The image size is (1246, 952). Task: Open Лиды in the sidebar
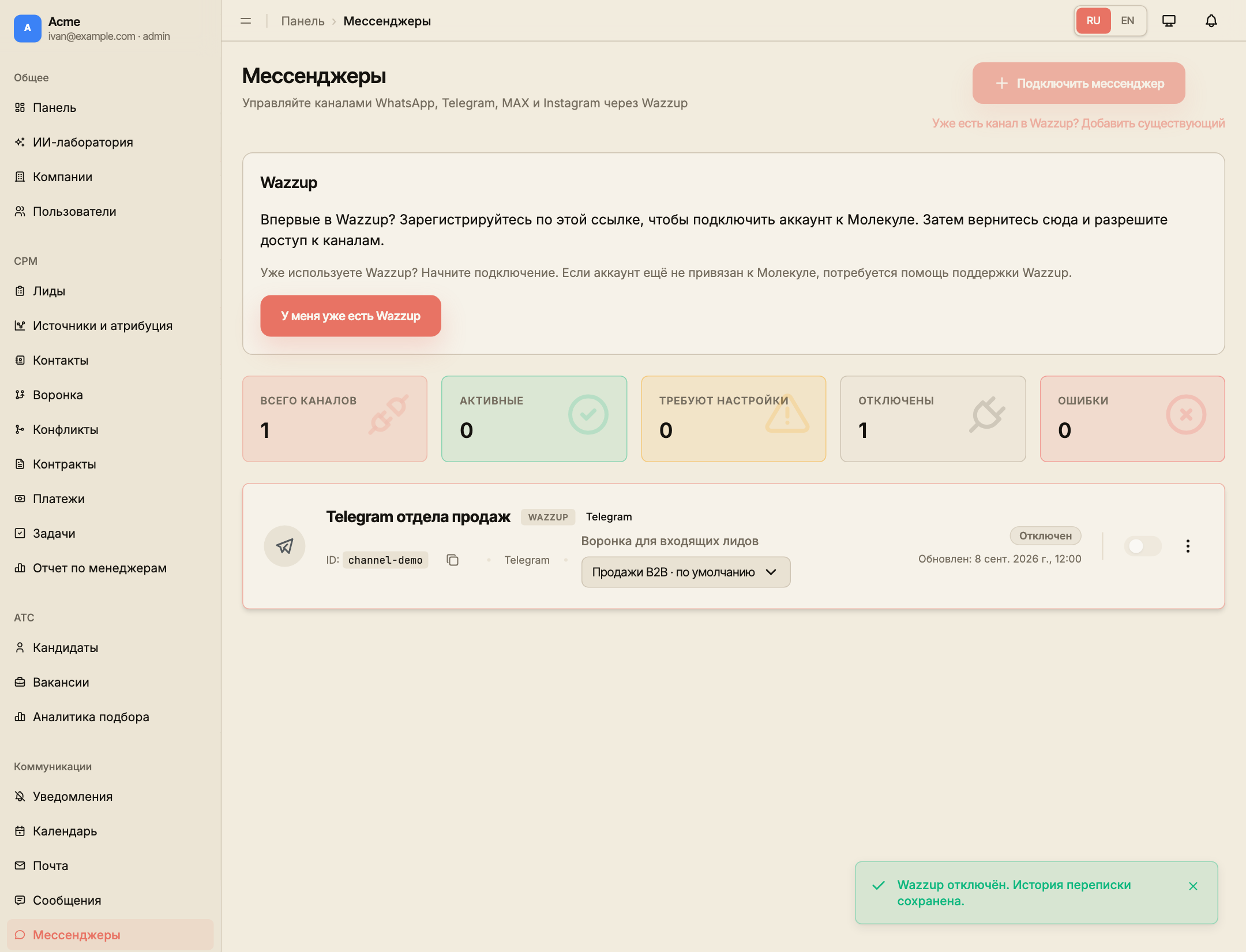[110, 291]
